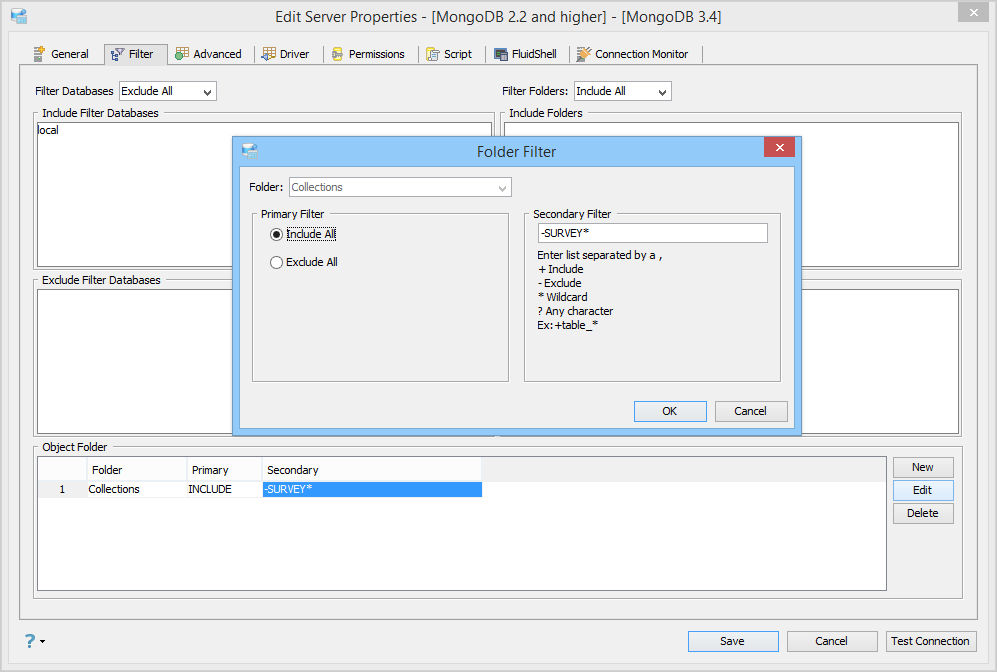Click the row number 1 cell
This screenshot has height=672, width=997.
62,490
